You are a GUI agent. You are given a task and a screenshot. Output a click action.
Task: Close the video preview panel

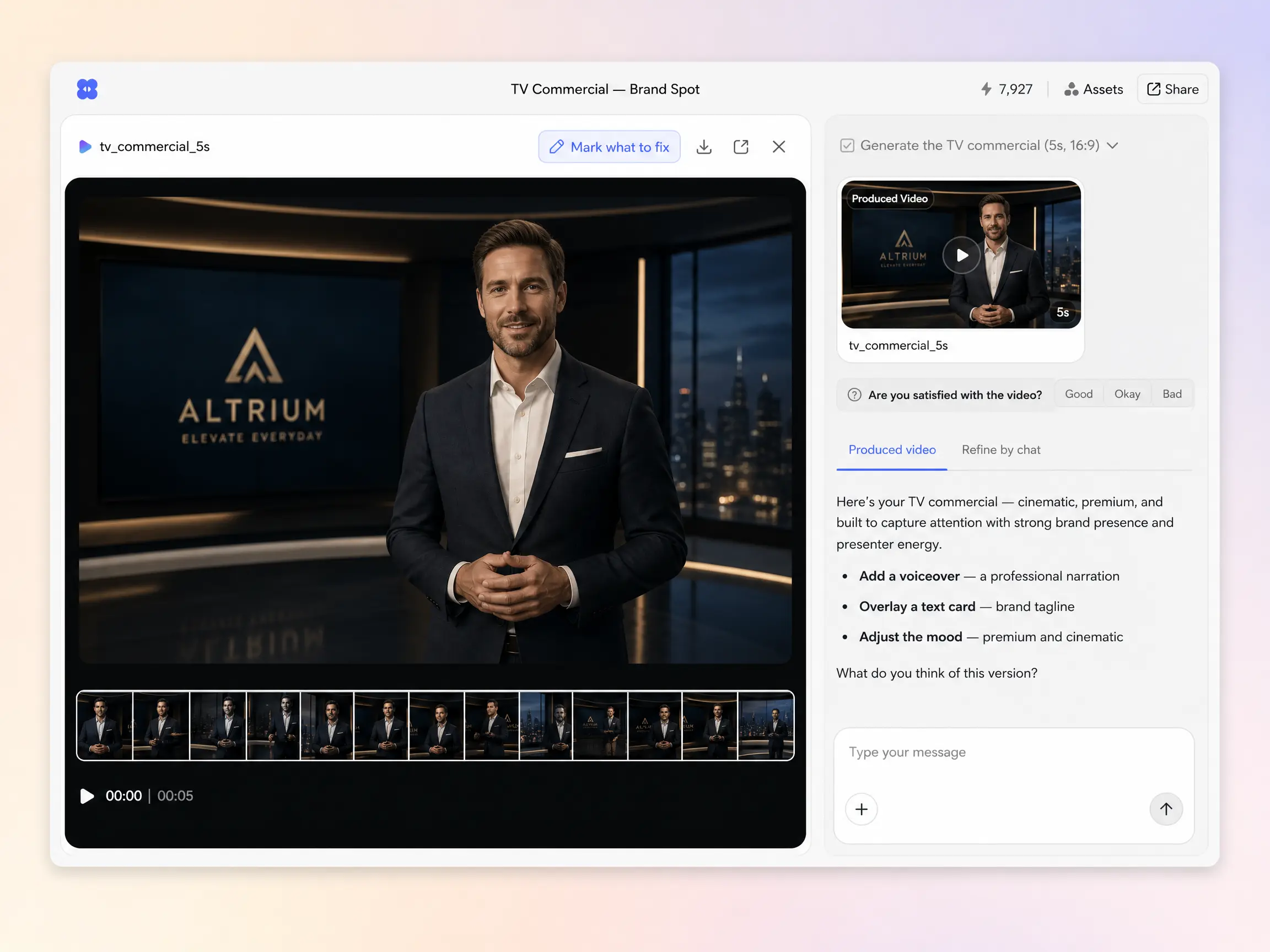778,147
